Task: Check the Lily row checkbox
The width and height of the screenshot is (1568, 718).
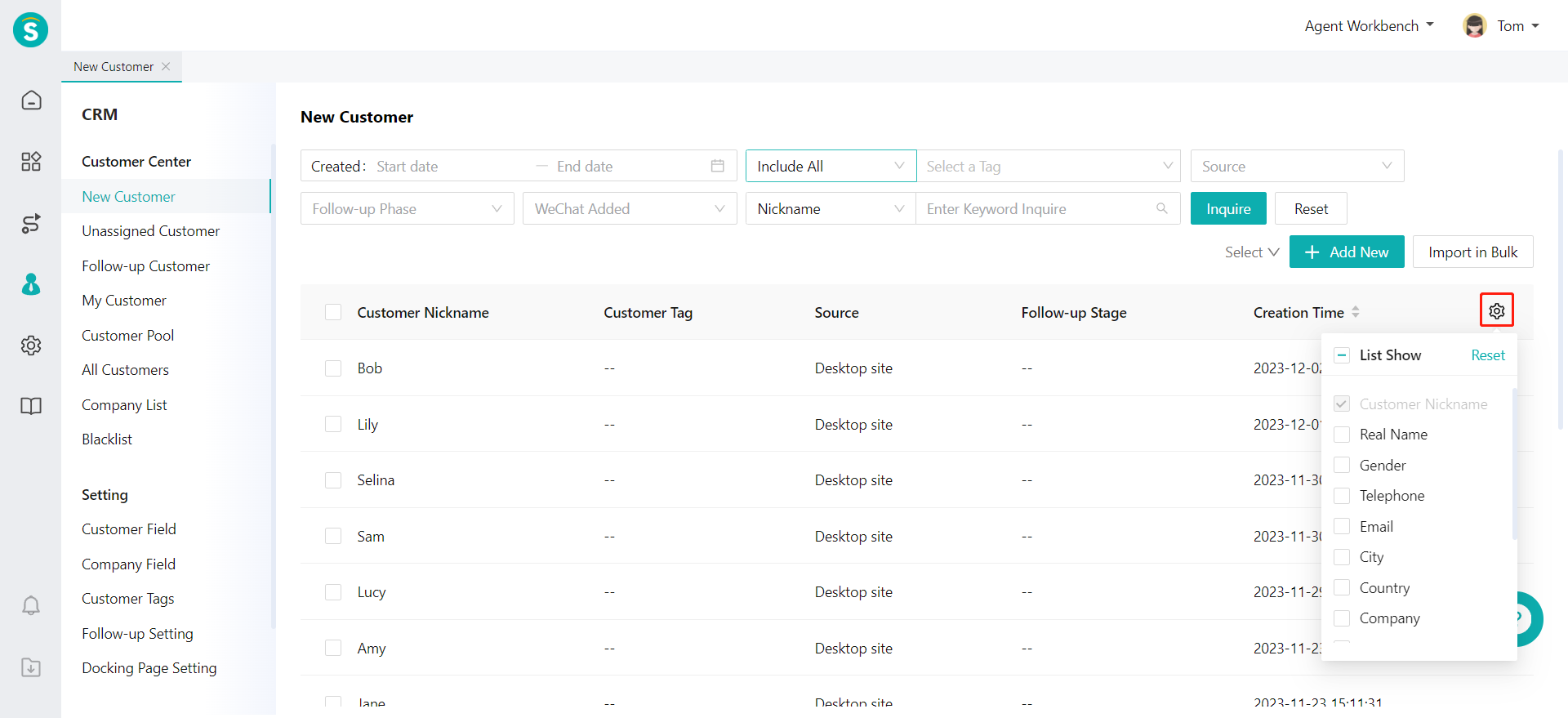Action: tap(333, 424)
